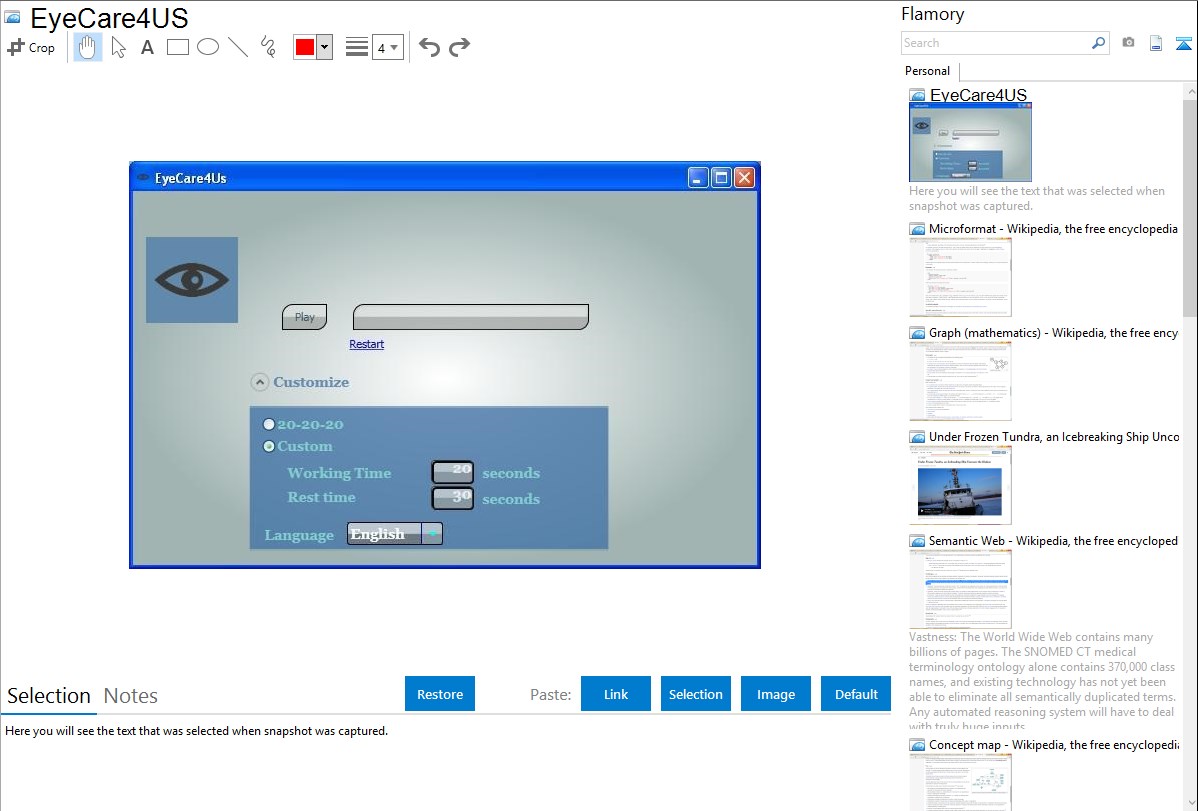This screenshot has width=1198, height=811.
Task: Open the Personal tab
Action: 927,71
